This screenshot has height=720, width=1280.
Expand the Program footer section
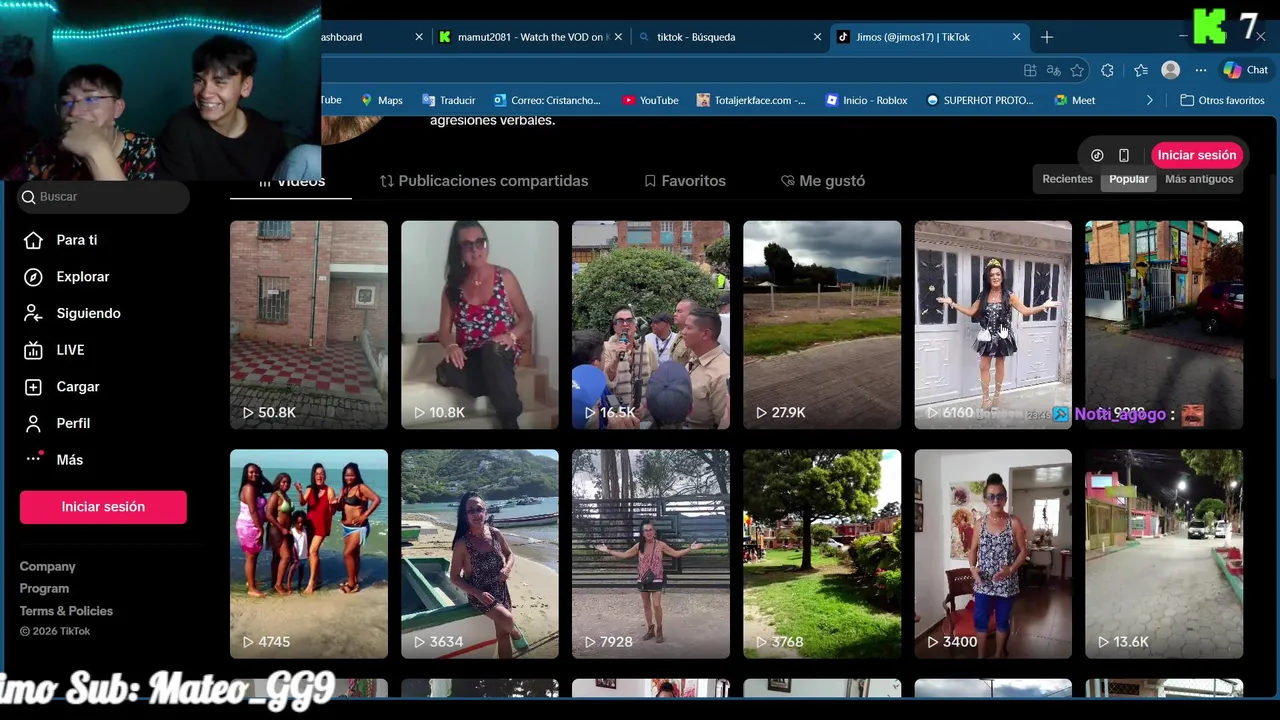click(44, 589)
